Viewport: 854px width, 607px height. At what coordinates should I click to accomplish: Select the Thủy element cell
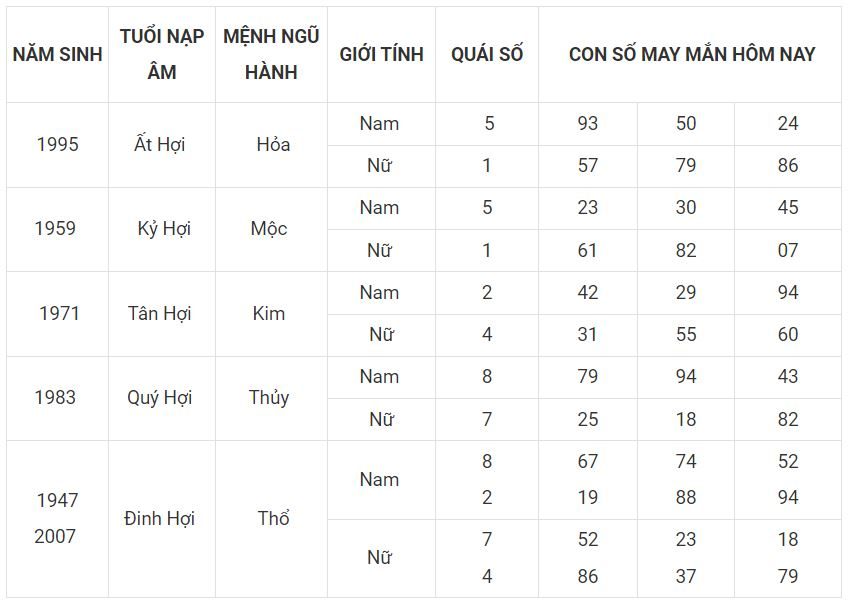click(269, 397)
